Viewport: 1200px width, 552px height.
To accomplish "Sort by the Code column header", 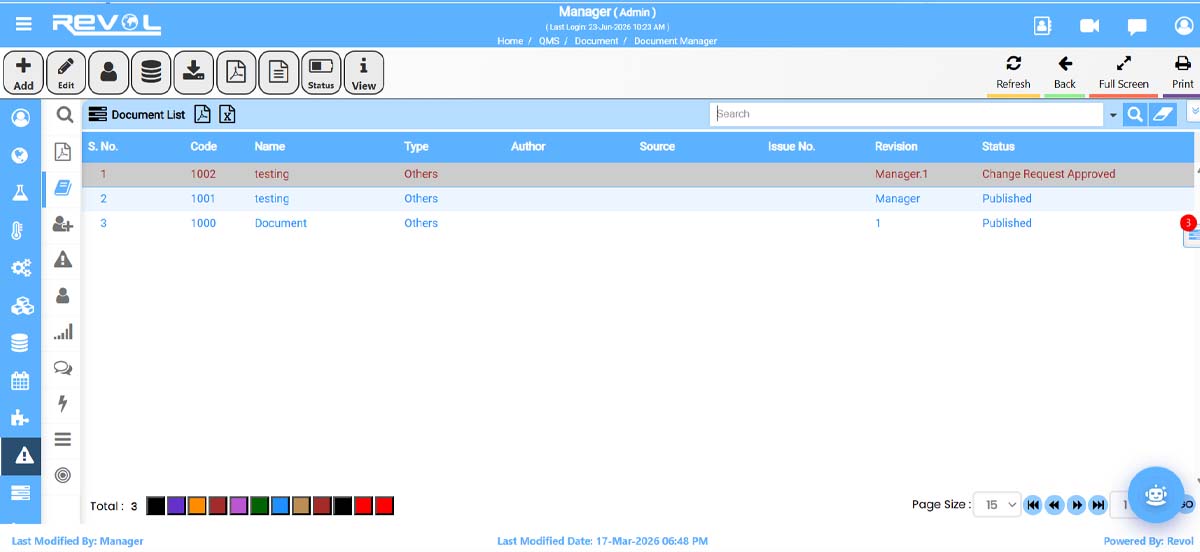I will click(204, 146).
